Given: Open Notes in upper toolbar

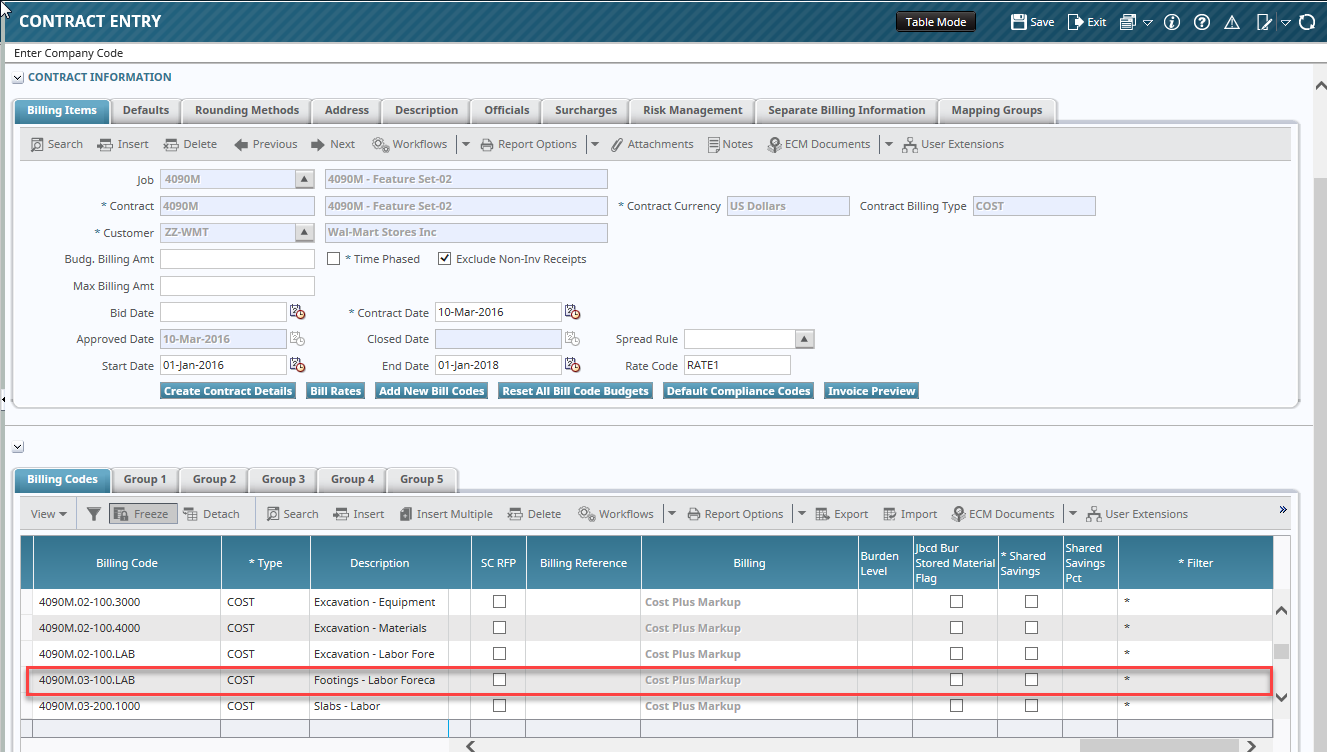Looking at the screenshot, I should pyautogui.click(x=730, y=144).
